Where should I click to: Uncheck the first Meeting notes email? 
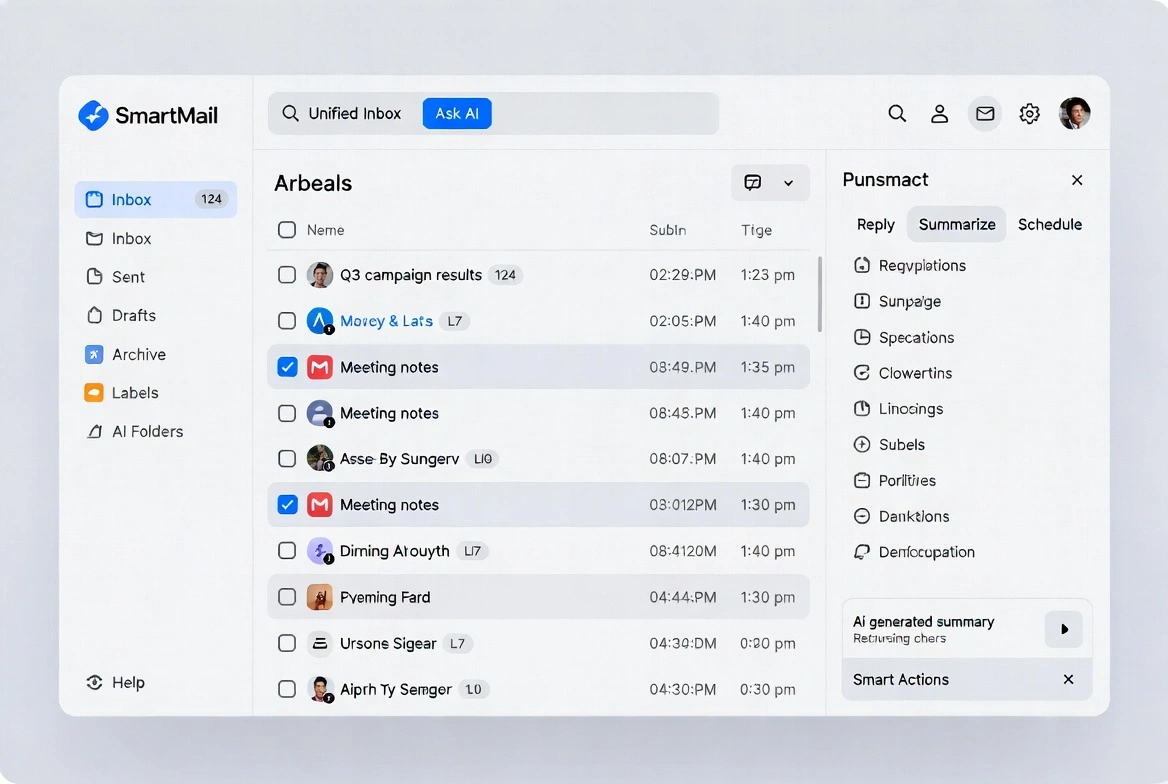(287, 367)
